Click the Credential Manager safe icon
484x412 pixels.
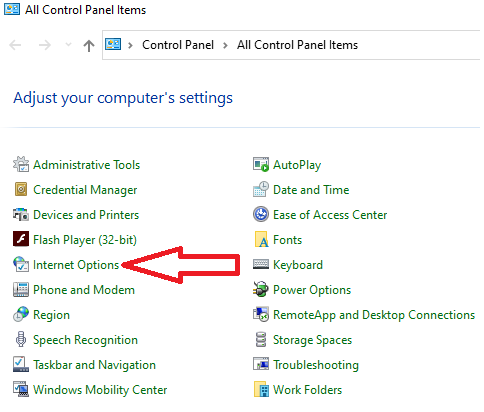pos(21,189)
